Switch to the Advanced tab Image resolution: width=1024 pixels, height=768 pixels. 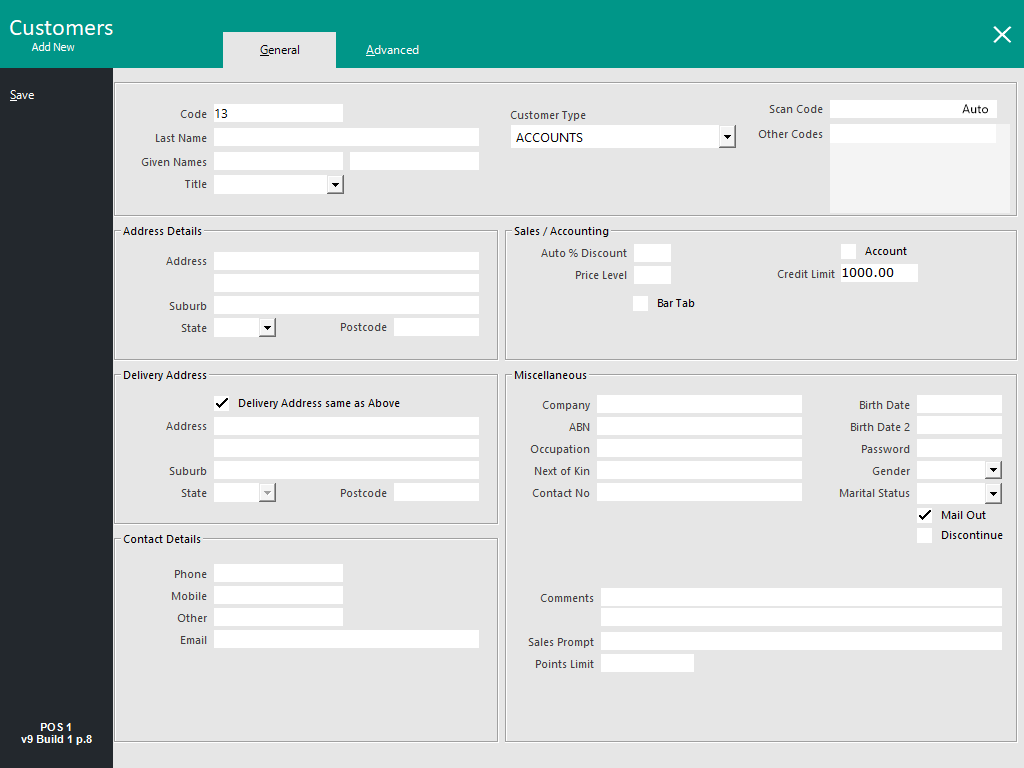392,49
